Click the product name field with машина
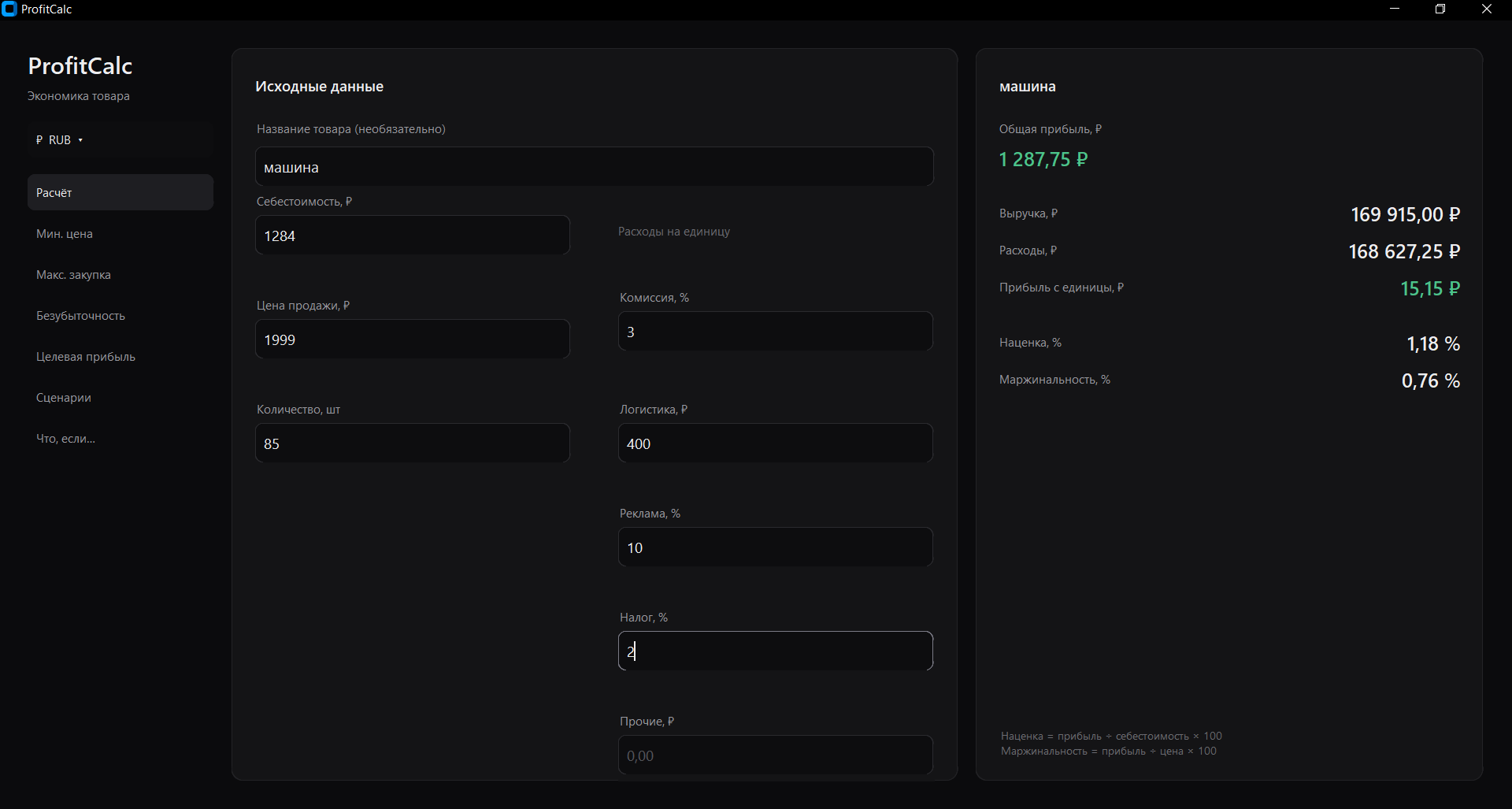 595,167
